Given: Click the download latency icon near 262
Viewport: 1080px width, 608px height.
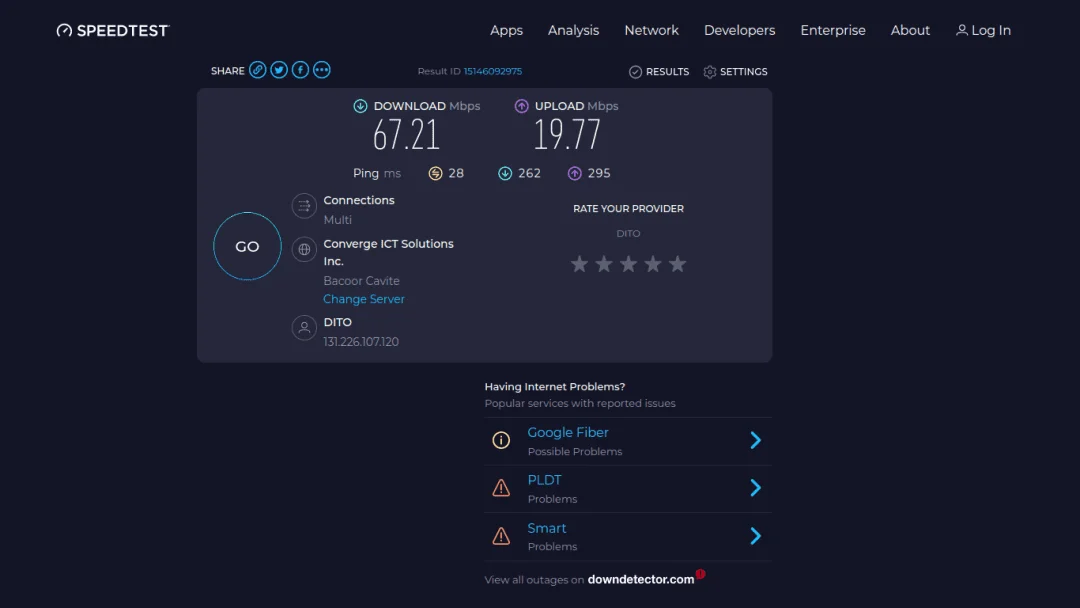Looking at the screenshot, I should (x=505, y=174).
